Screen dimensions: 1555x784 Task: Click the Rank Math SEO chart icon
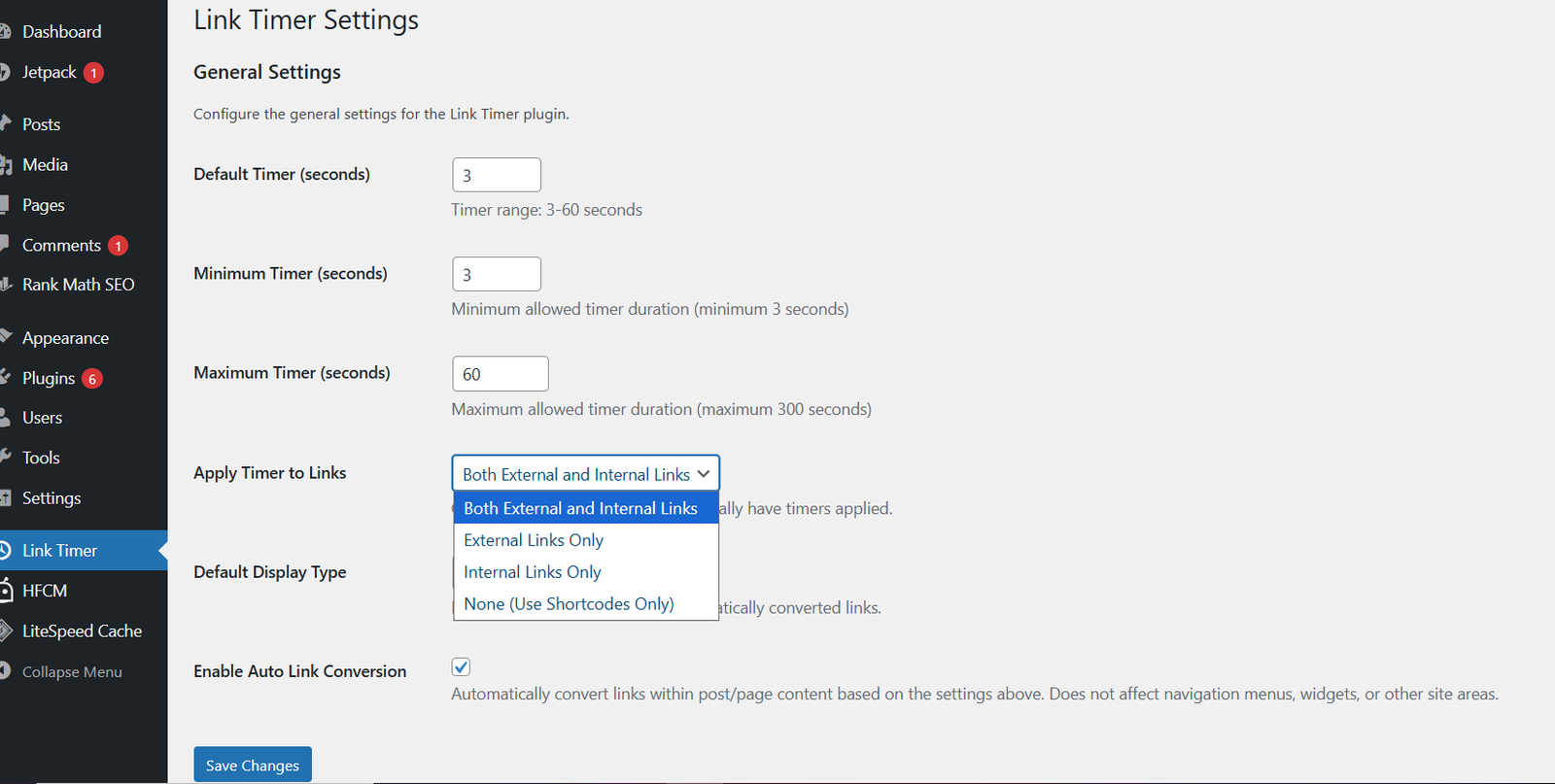point(5,285)
